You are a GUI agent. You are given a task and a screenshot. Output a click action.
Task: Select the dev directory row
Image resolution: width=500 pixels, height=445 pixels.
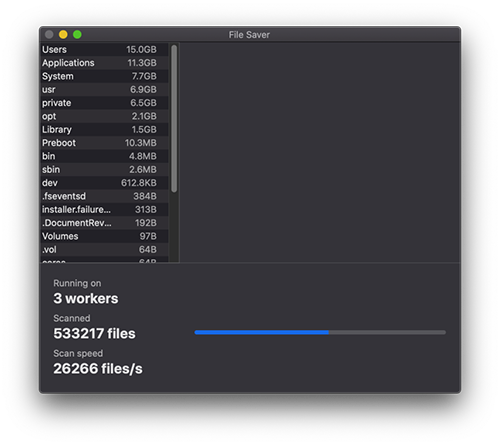tap(104, 183)
